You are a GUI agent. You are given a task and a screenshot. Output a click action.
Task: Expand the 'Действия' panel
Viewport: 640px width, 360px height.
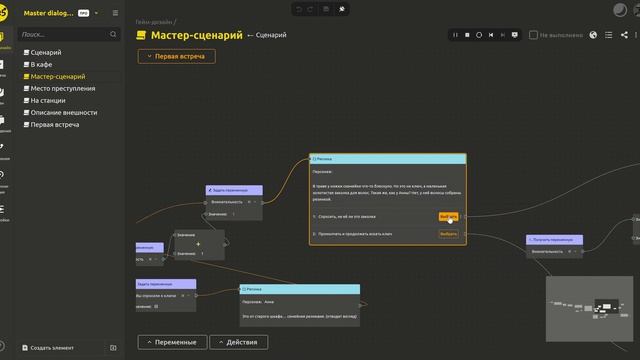click(x=239, y=342)
